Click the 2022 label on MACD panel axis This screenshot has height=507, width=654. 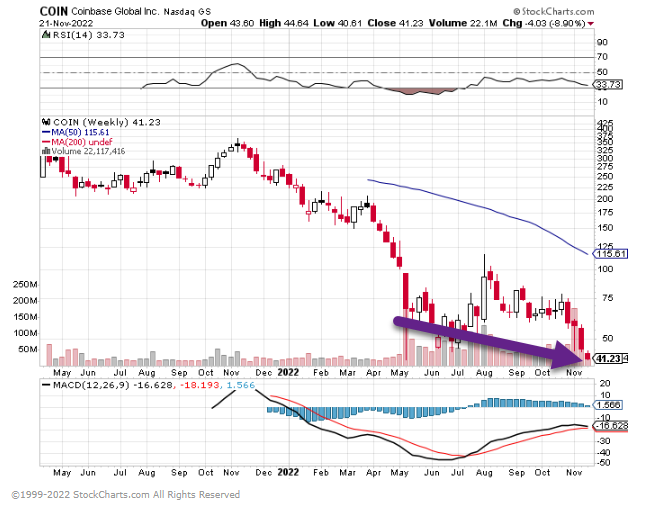[x=288, y=472]
